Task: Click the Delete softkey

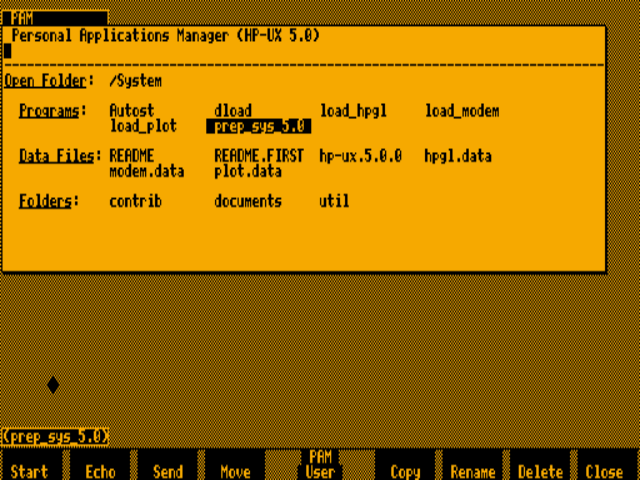Action: (541, 465)
